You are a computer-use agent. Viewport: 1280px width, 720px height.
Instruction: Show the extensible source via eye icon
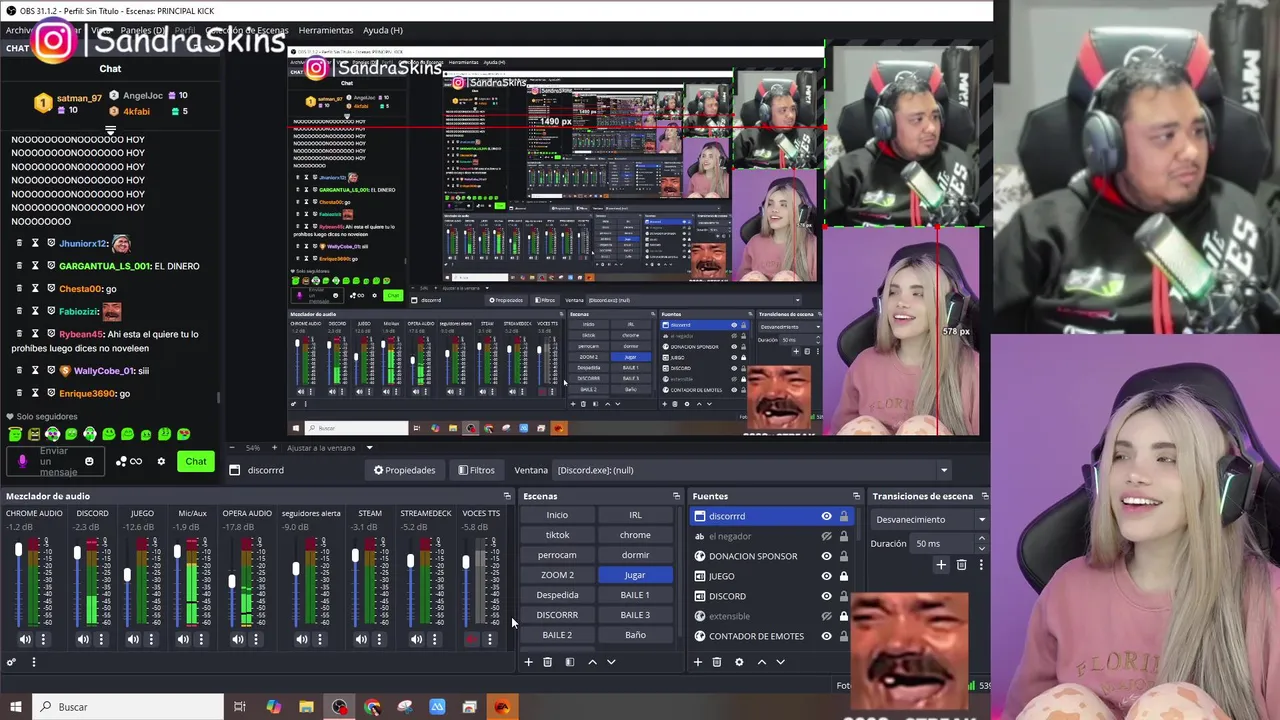click(826, 616)
